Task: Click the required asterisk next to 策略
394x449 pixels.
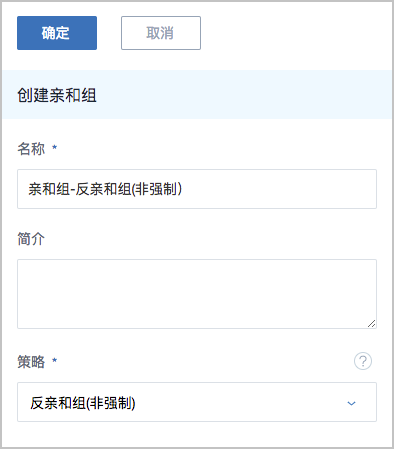Action: click(x=55, y=360)
